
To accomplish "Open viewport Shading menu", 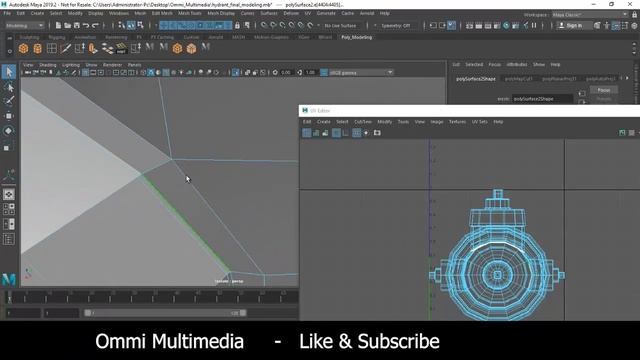I will coord(47,65).
